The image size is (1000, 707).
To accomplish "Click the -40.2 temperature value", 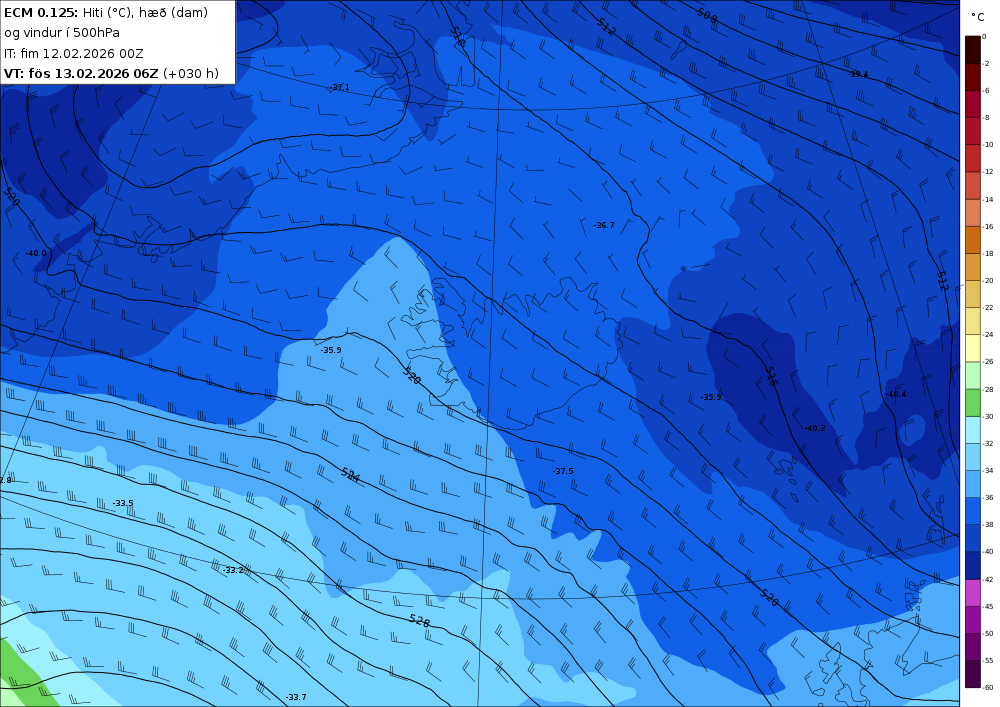I will click(815, 428).
